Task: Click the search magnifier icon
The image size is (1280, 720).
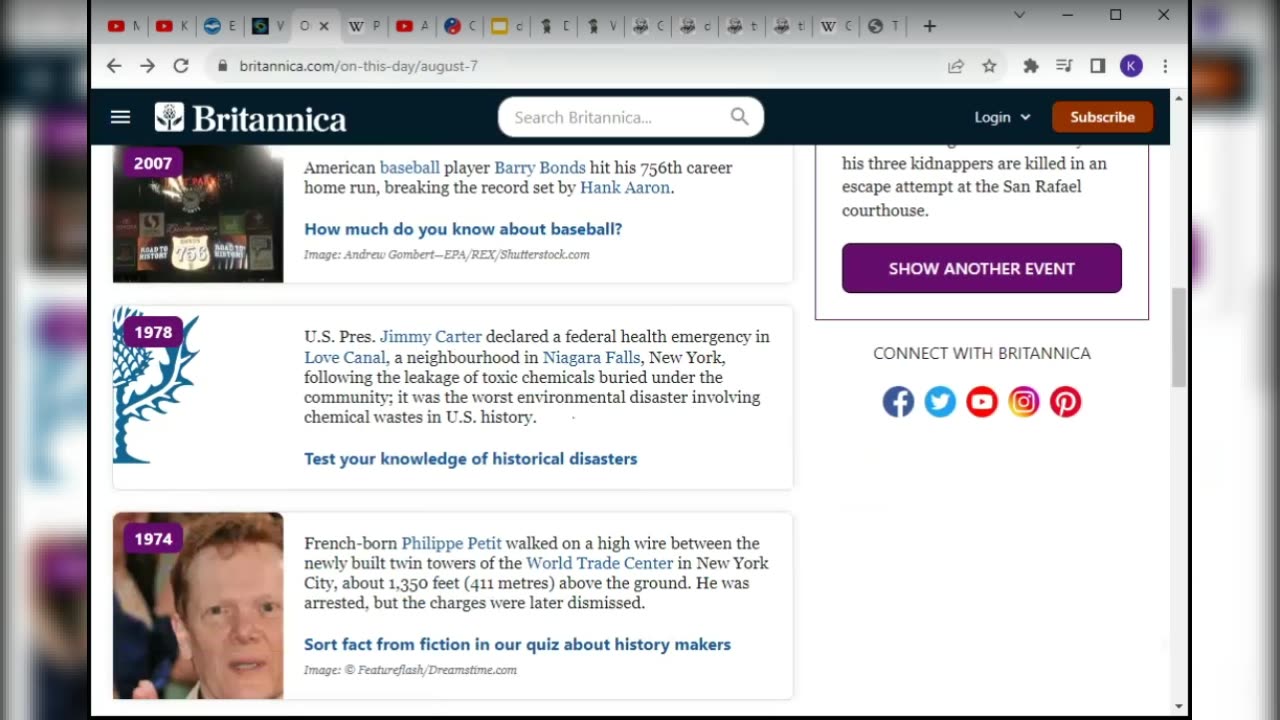Action: [x=739, y=117]
